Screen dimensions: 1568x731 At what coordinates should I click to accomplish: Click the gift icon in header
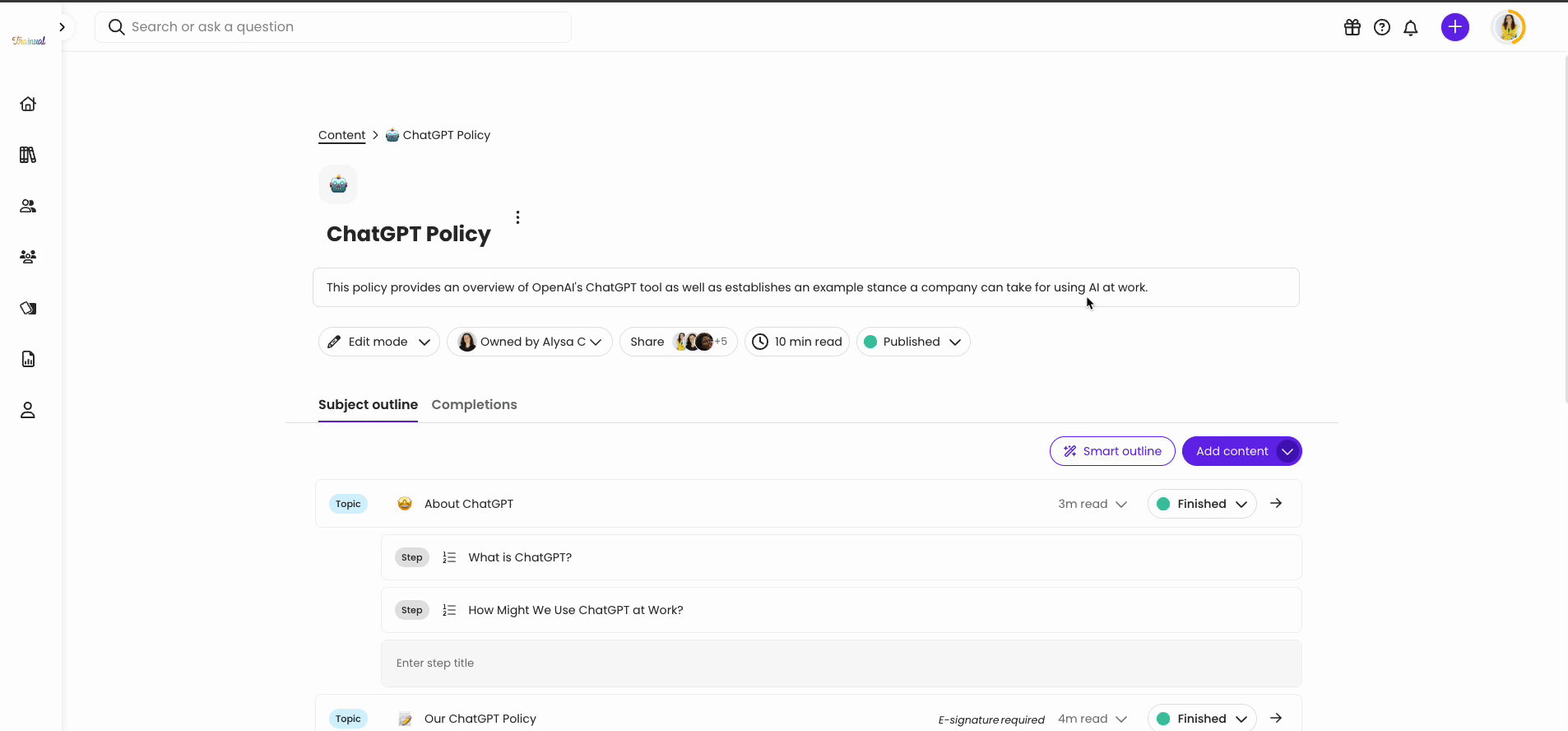point(1352,27)
